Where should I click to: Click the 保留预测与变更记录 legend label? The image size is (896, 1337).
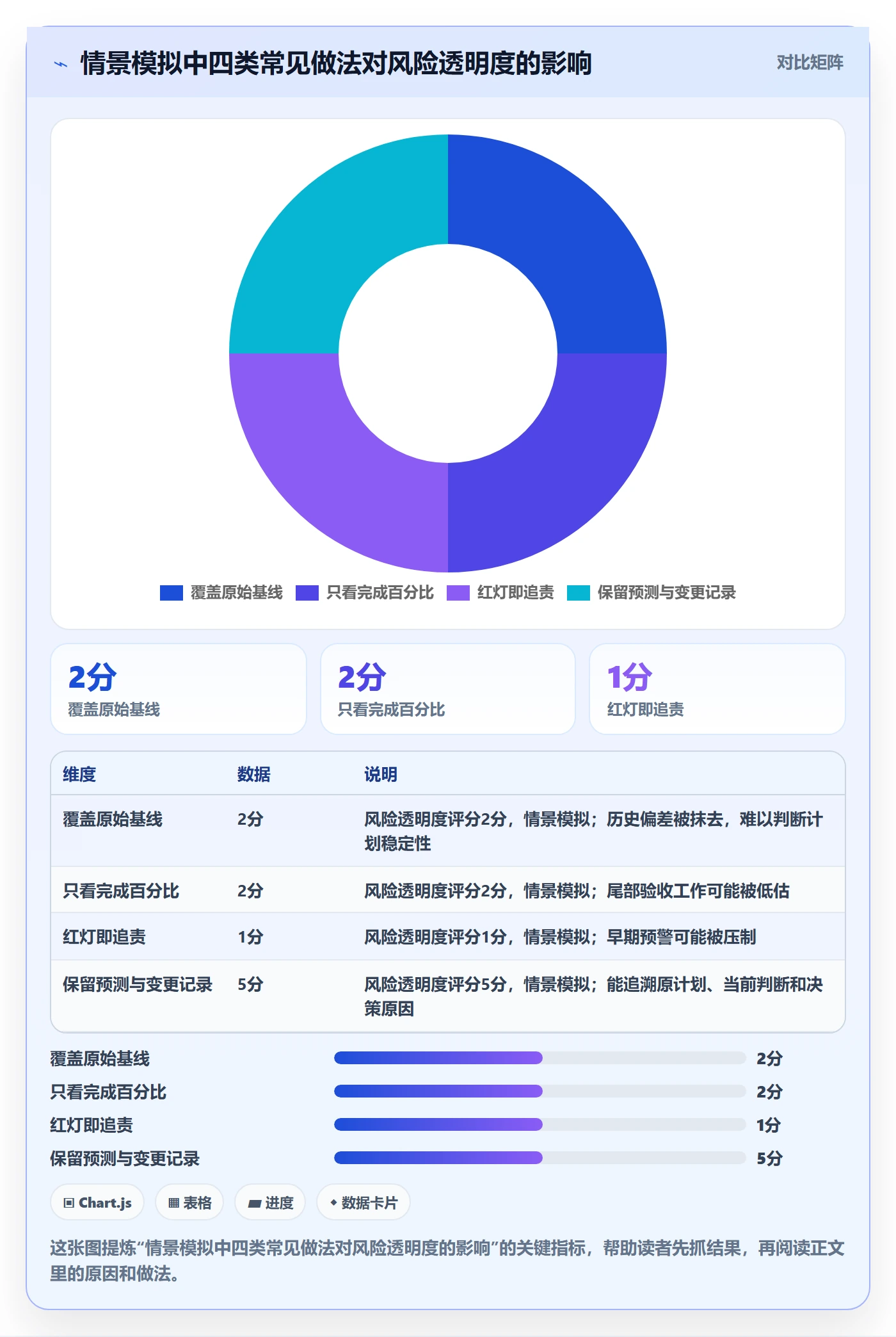(666, 593)
